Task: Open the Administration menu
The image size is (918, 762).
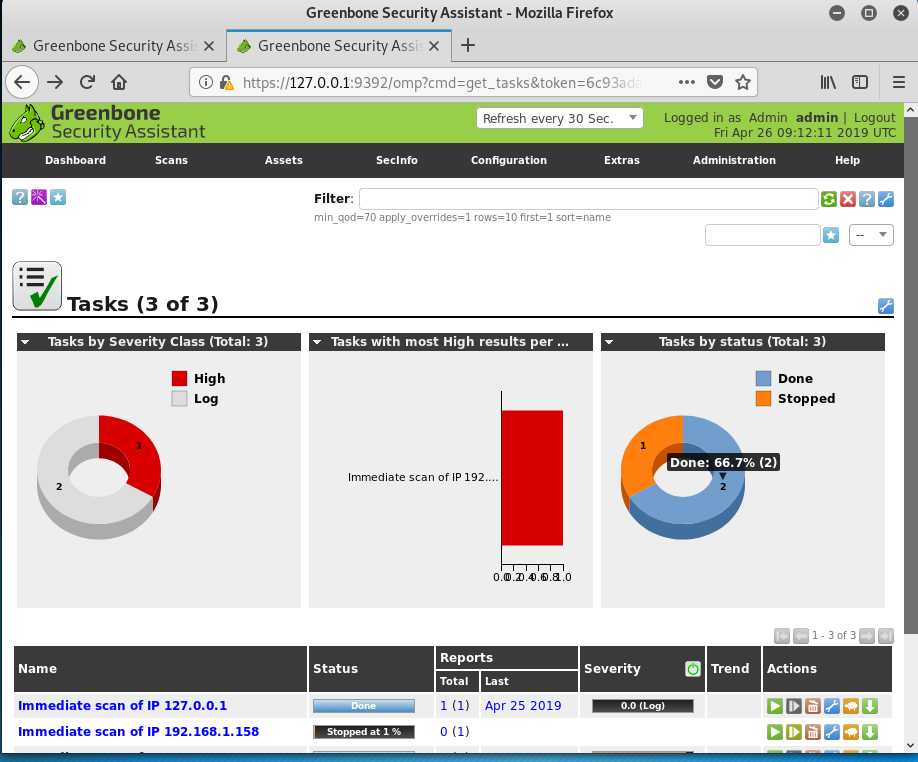Action: (734, 160)
